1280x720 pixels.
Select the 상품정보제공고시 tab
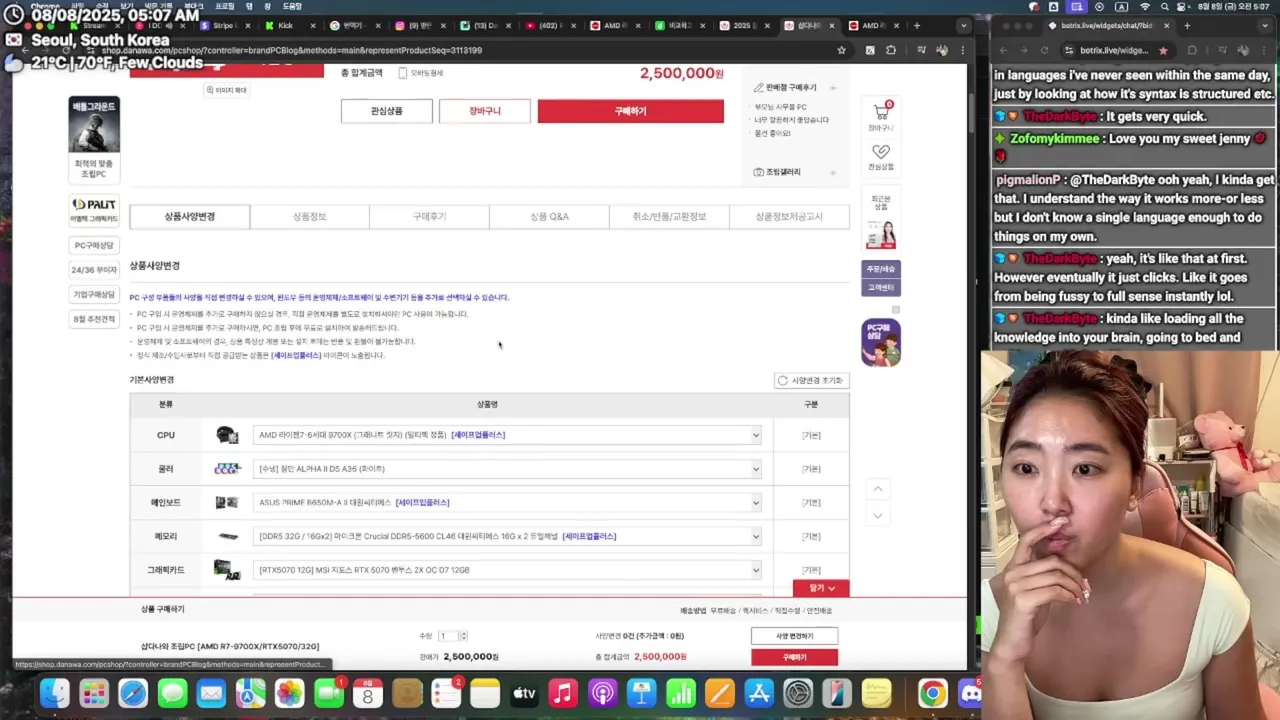pos(789,217)
